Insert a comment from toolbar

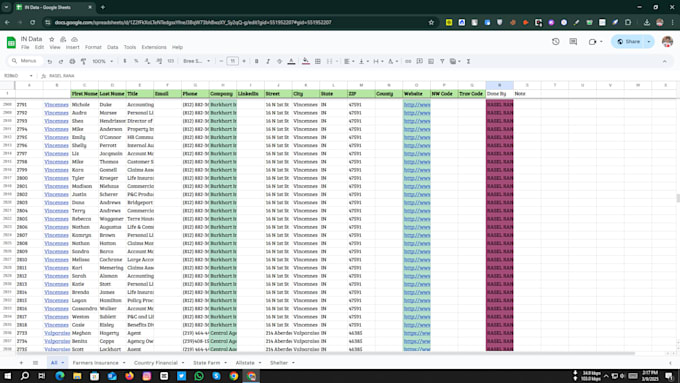pyautogui.click(x=419, y=61)
